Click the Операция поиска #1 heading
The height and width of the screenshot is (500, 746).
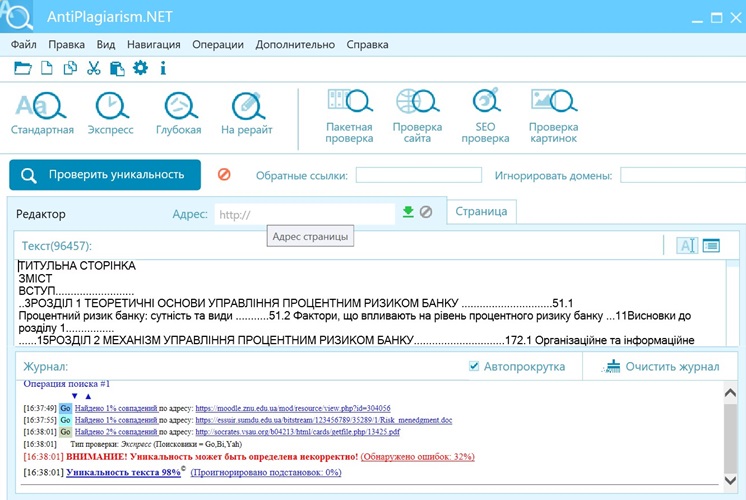click(x=67, y=383)
